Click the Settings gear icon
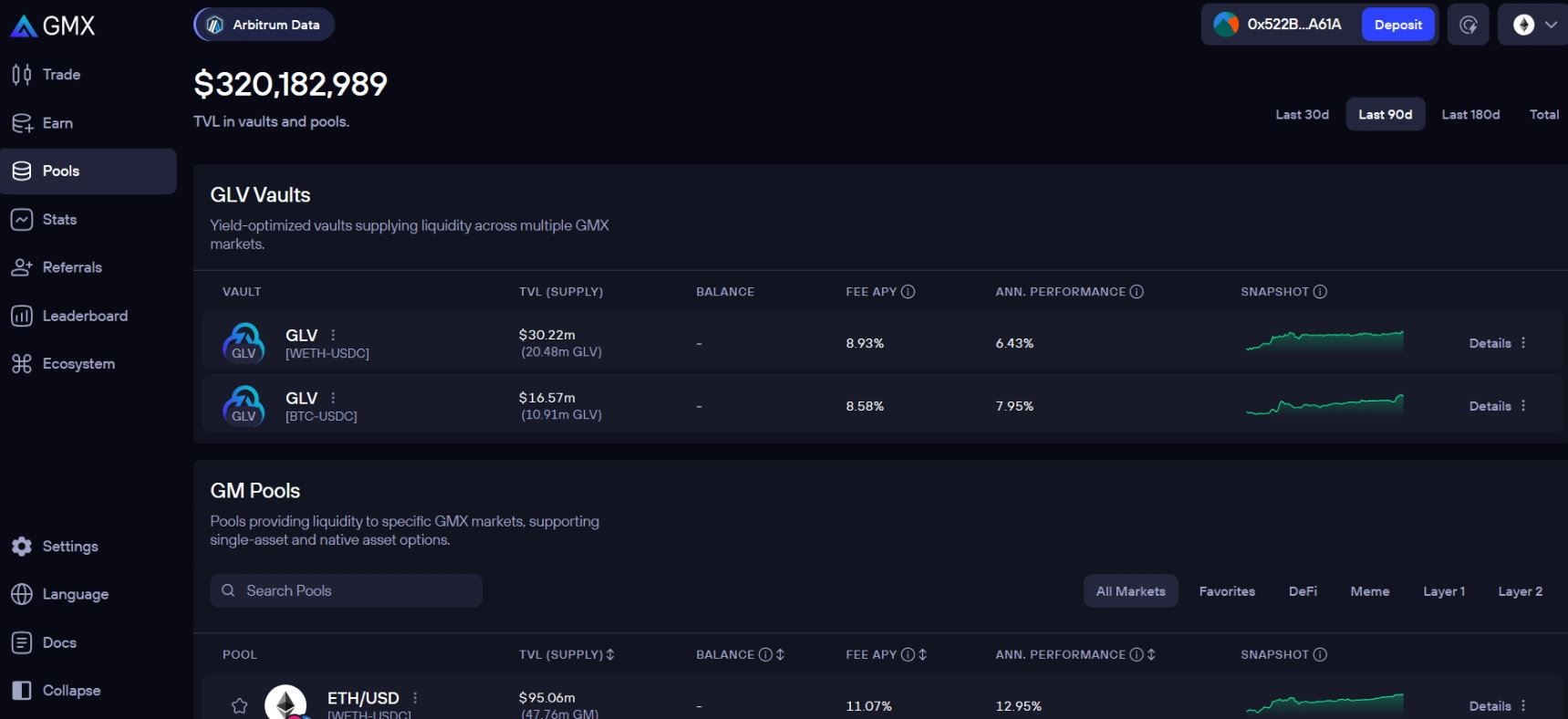 coord(22,547)
